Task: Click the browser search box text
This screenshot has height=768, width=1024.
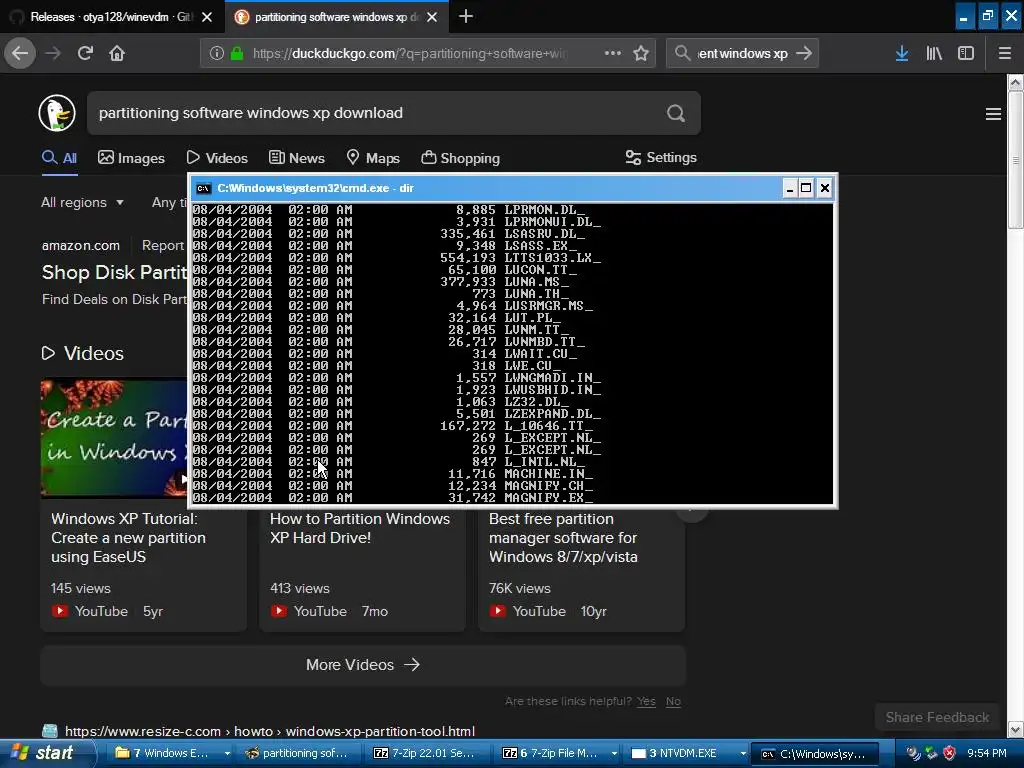Action: (743, 54)
